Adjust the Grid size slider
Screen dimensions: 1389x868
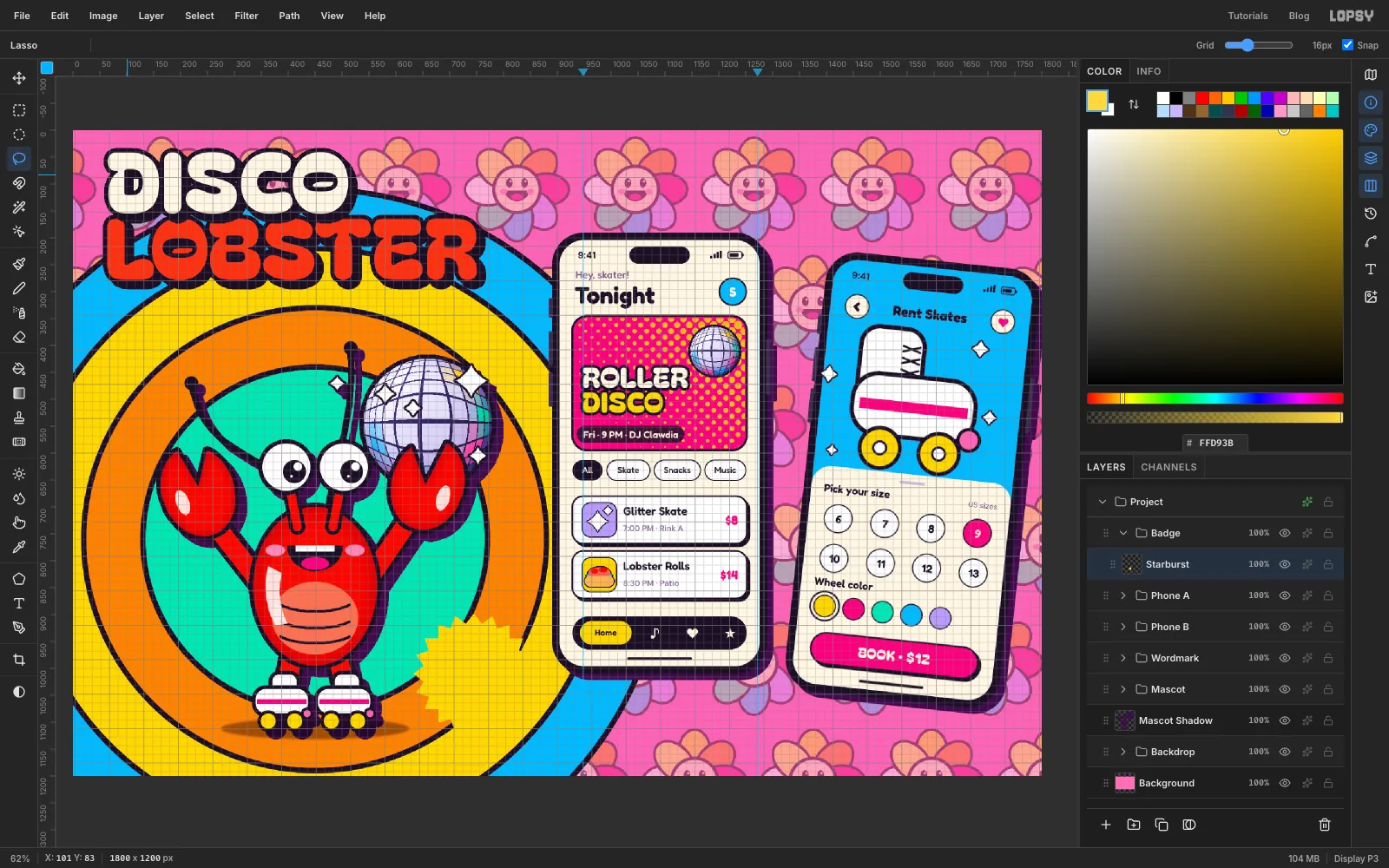(x=1259, y=45)
